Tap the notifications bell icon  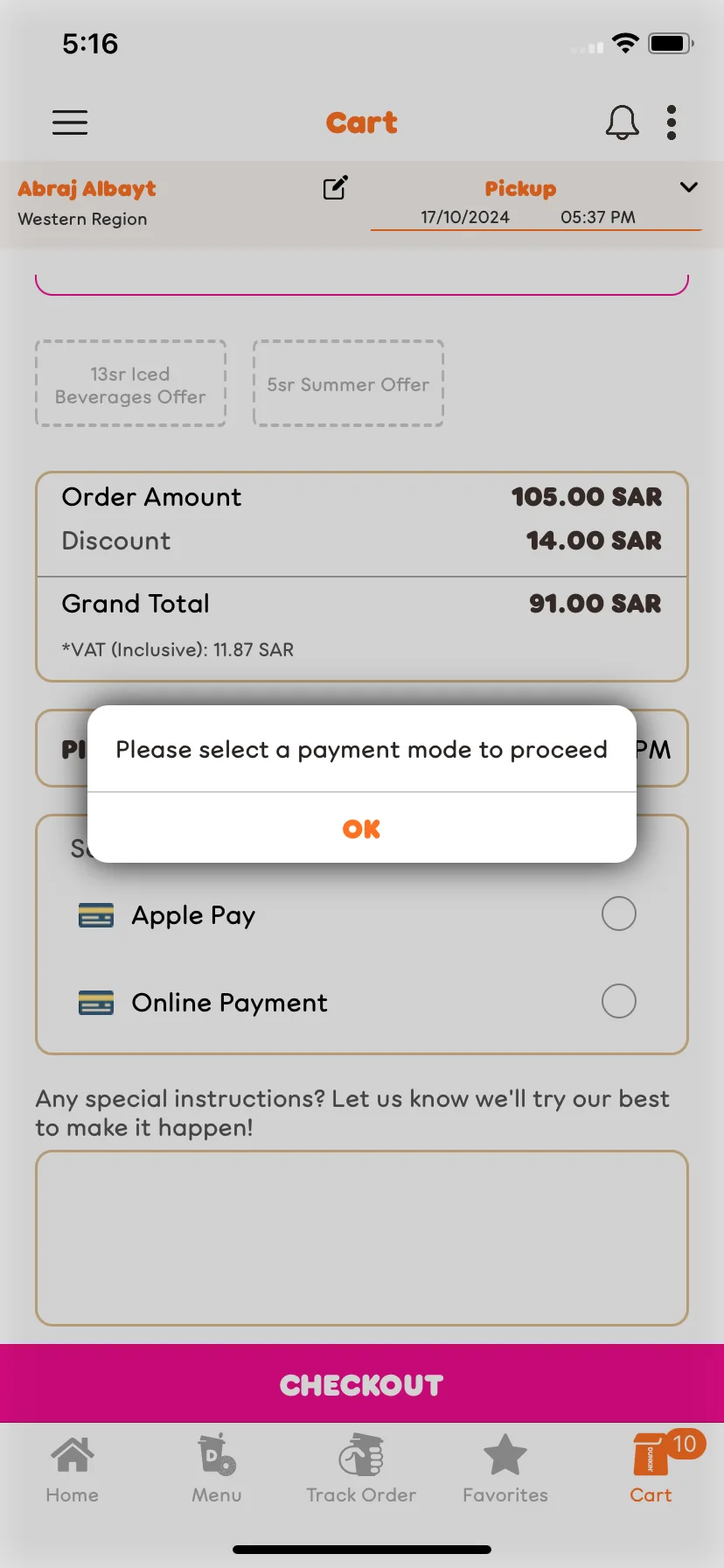(x=623, y=122)
